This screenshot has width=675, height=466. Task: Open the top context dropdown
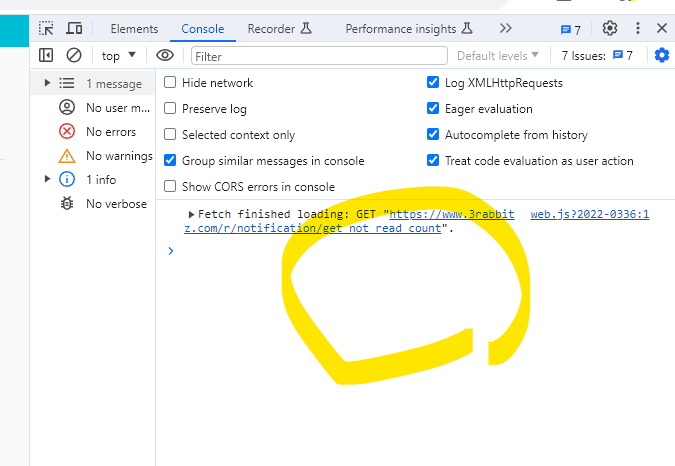[x=118, y=56]
